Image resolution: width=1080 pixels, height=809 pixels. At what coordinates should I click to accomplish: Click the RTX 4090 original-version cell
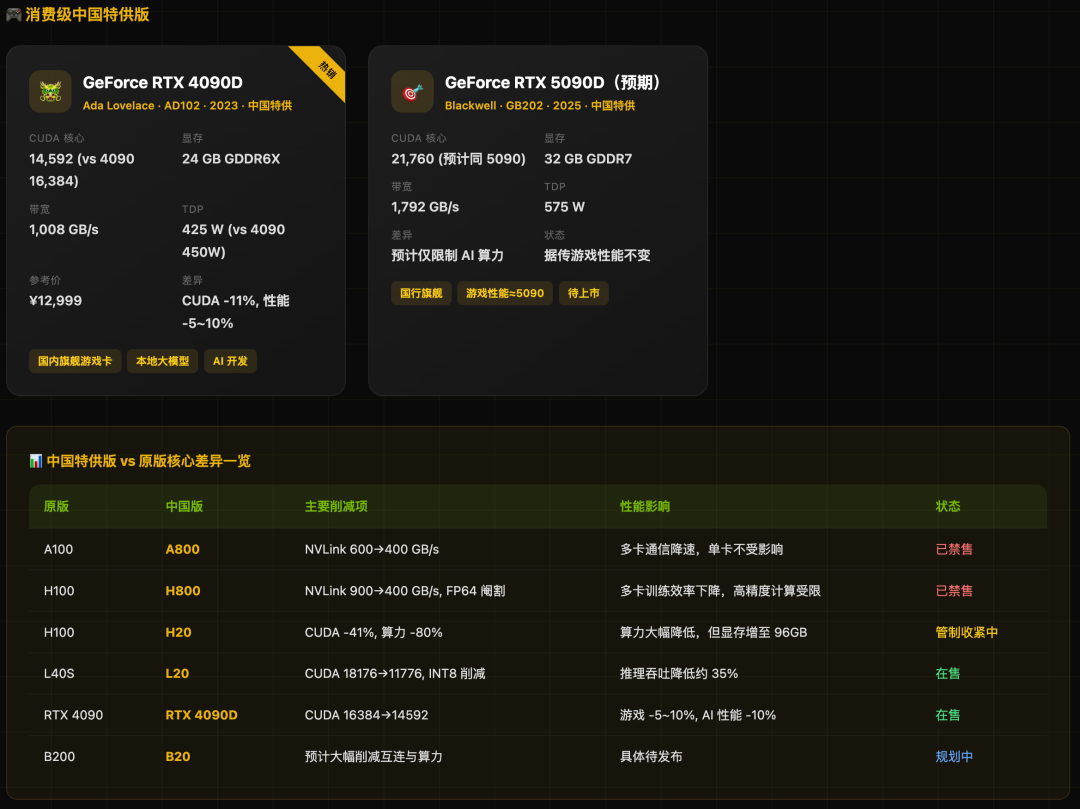point(74,715)
